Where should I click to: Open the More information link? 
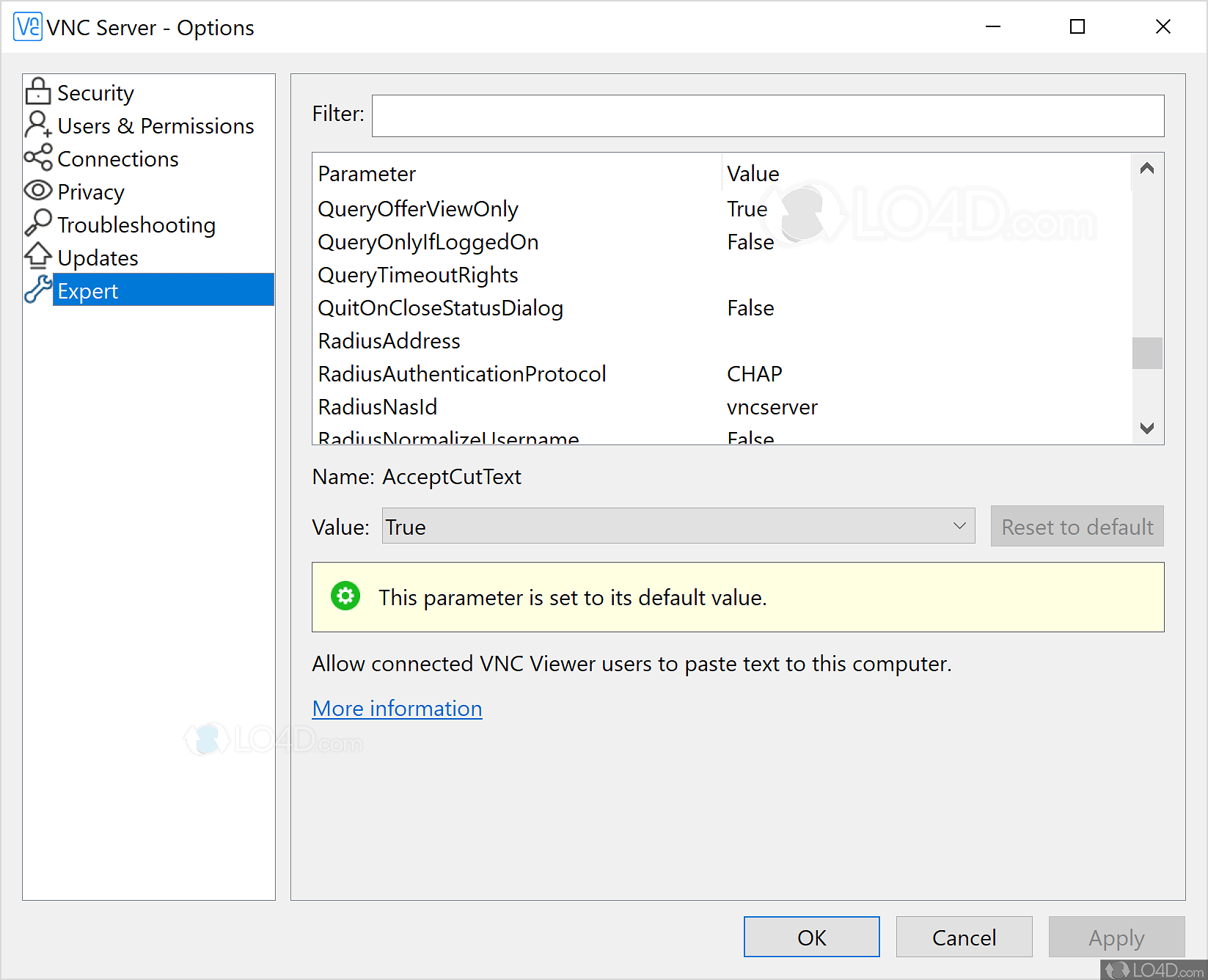coord(397,709)
